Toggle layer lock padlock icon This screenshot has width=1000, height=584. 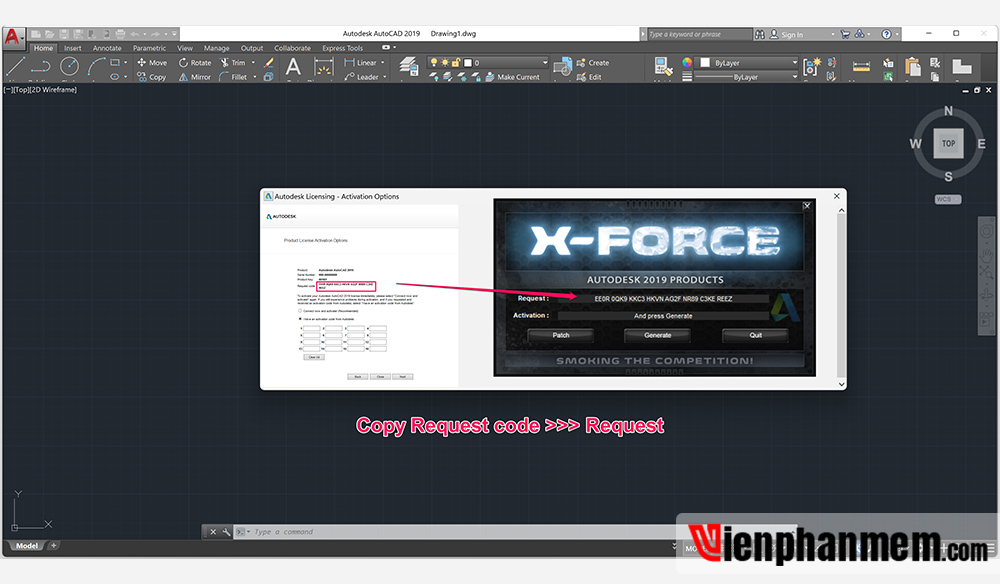[455, 62]
